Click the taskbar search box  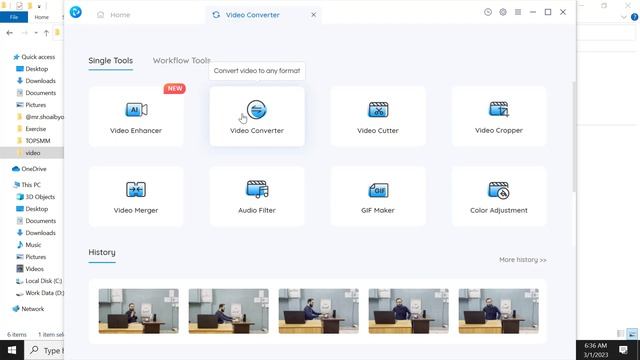[x=44, y=350]
